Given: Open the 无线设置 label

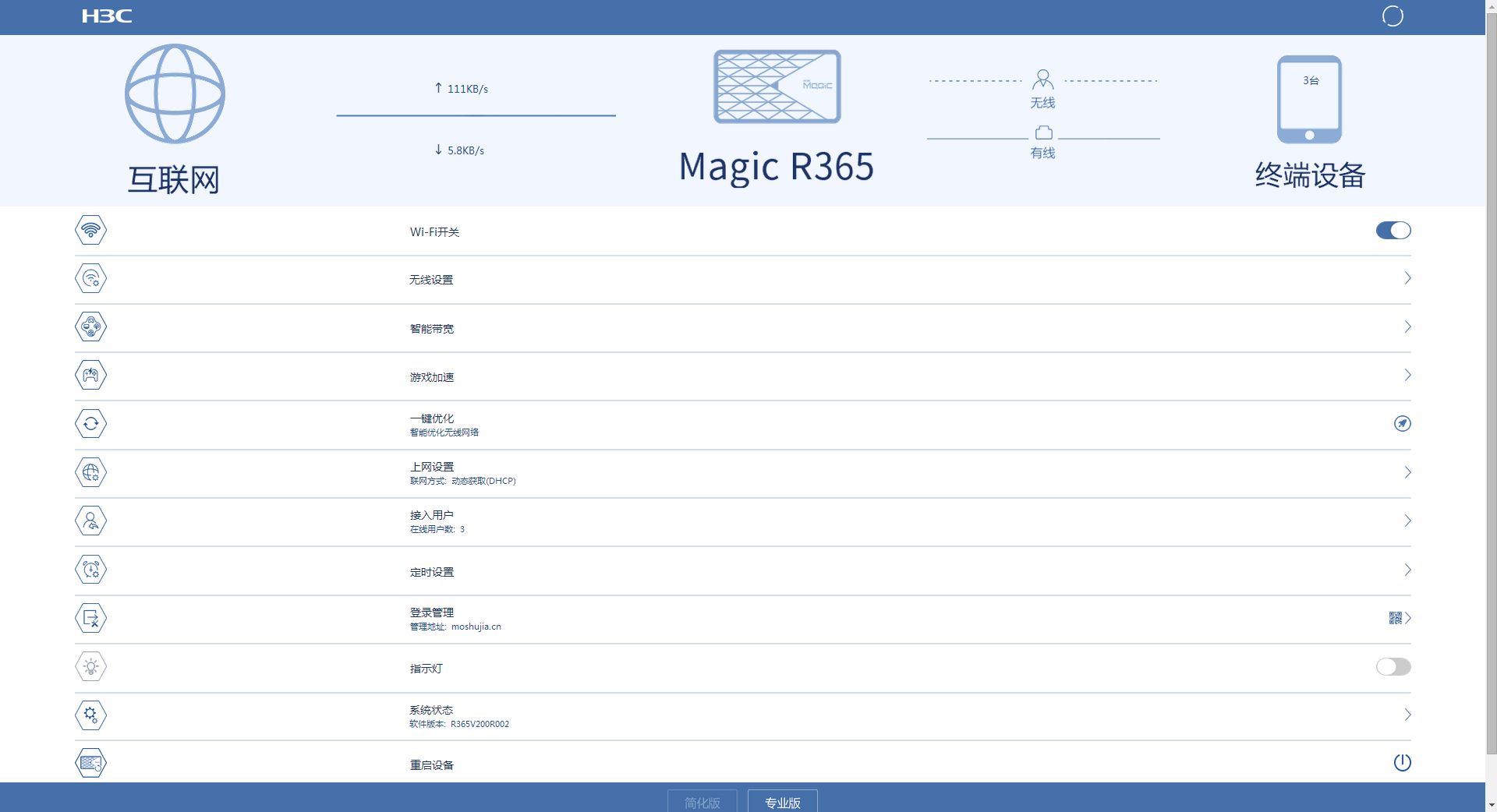Looking at the screenshot, I should click(431, 280).
